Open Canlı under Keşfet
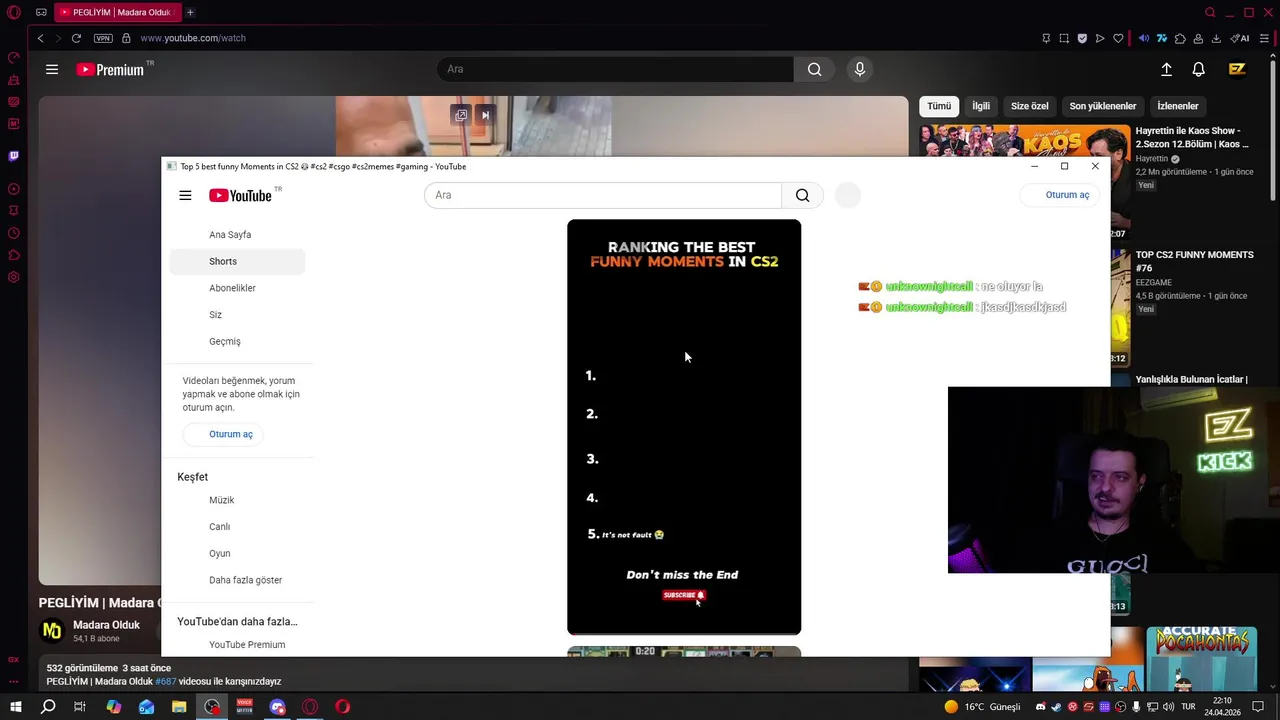 coord(237,527)
